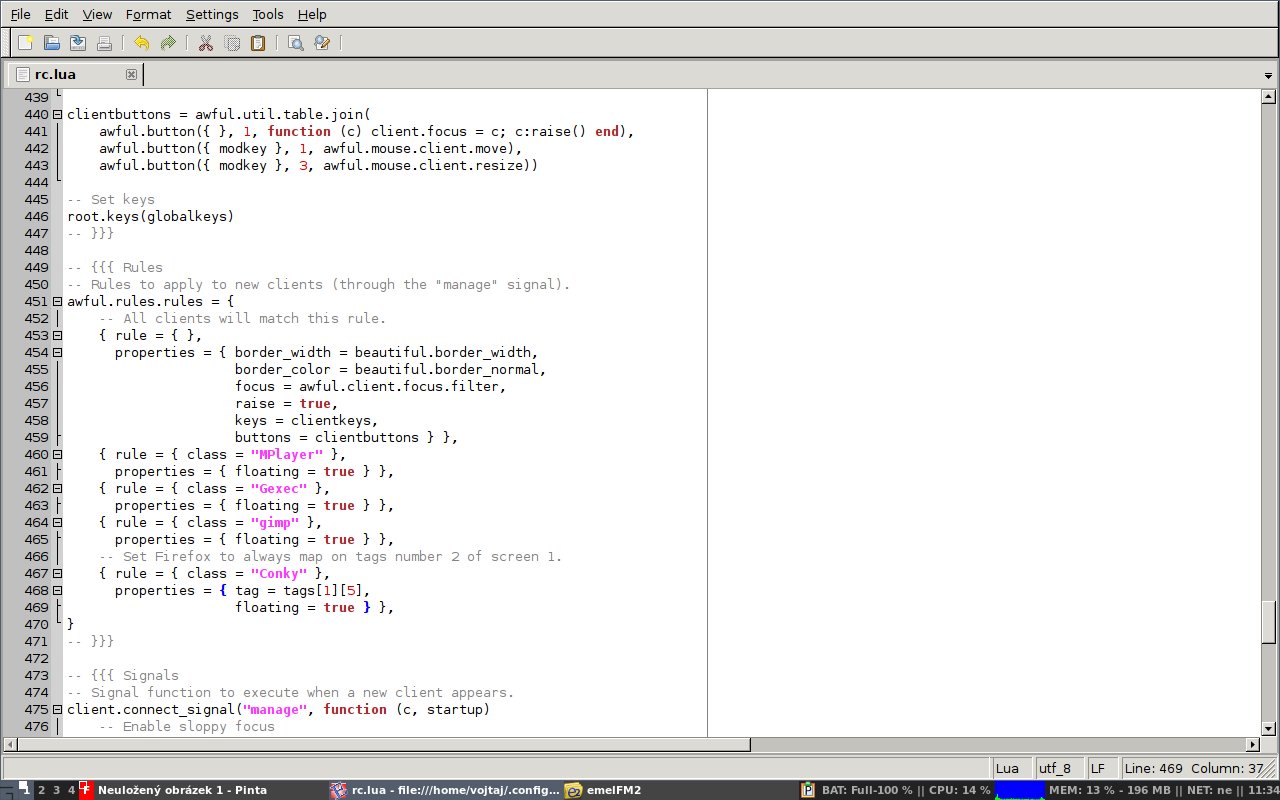The height and width of the screenshot is (800, 1280).
Task: Click the Print toolbar icon
Action: 104,43
